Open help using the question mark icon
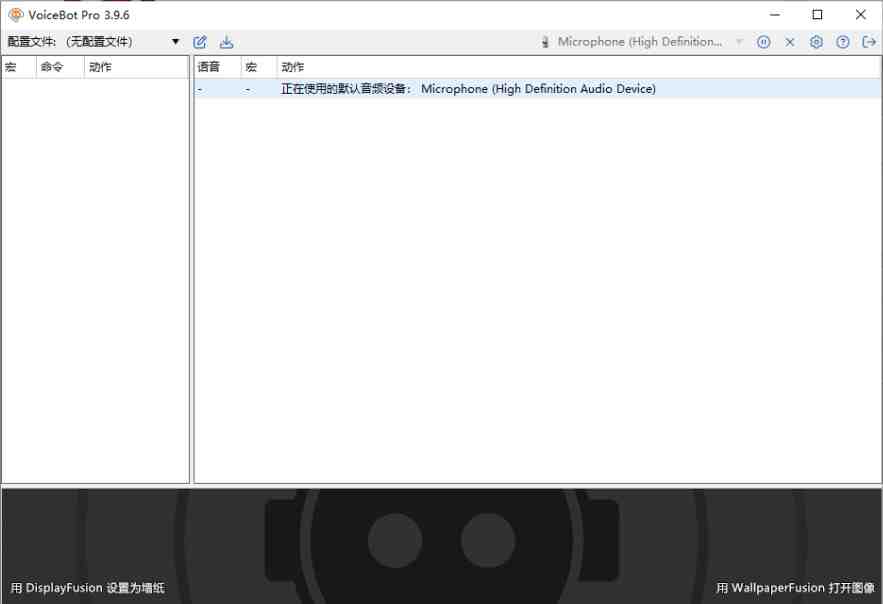Viewport: 883px width, 604px height. [x=840, y=41]
